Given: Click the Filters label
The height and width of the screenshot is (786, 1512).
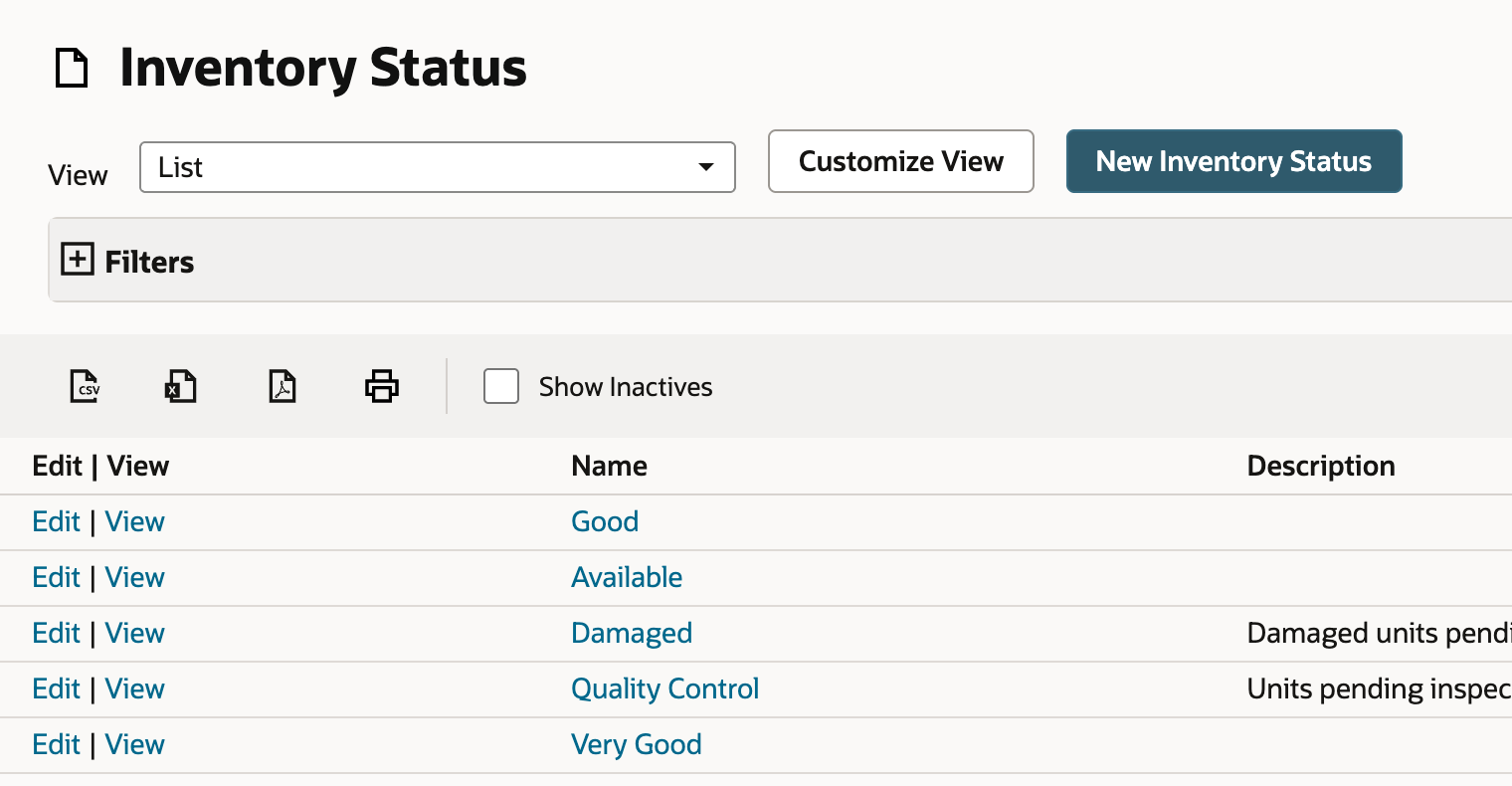Looking at the screenshot, I should (149, 262).
